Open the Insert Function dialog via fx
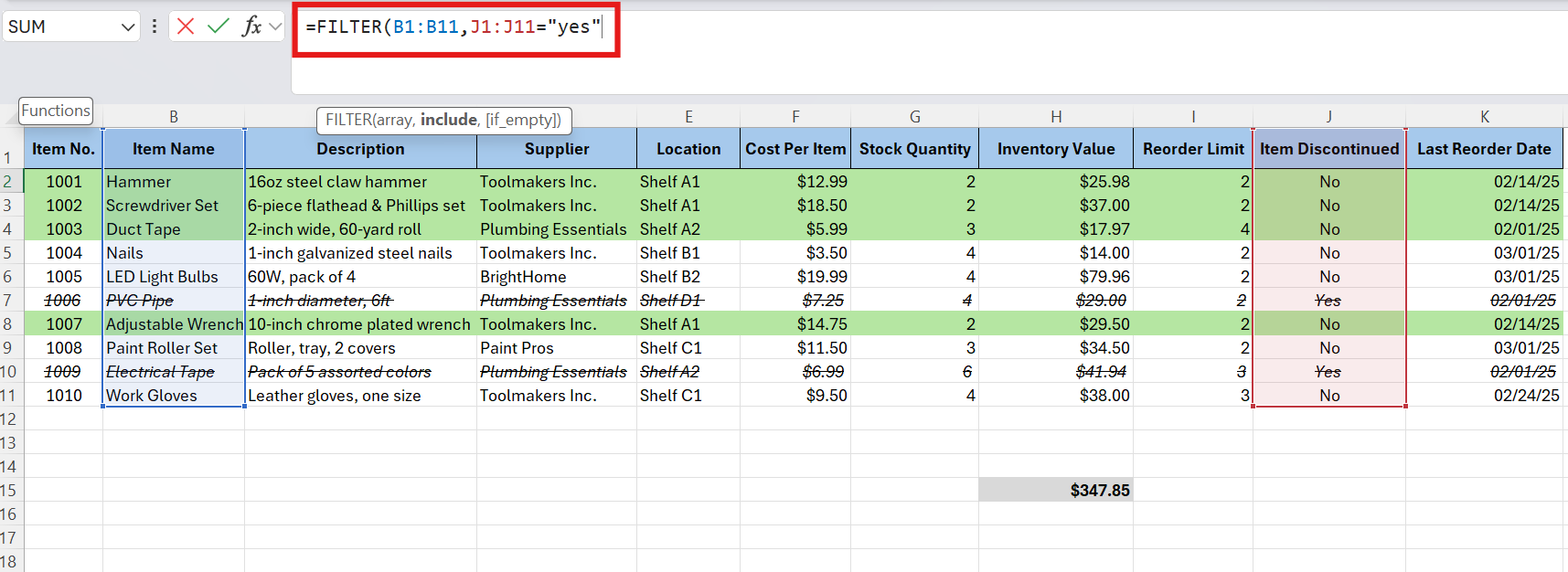This screenshot has height=572, width=1568. click(251, 26)
